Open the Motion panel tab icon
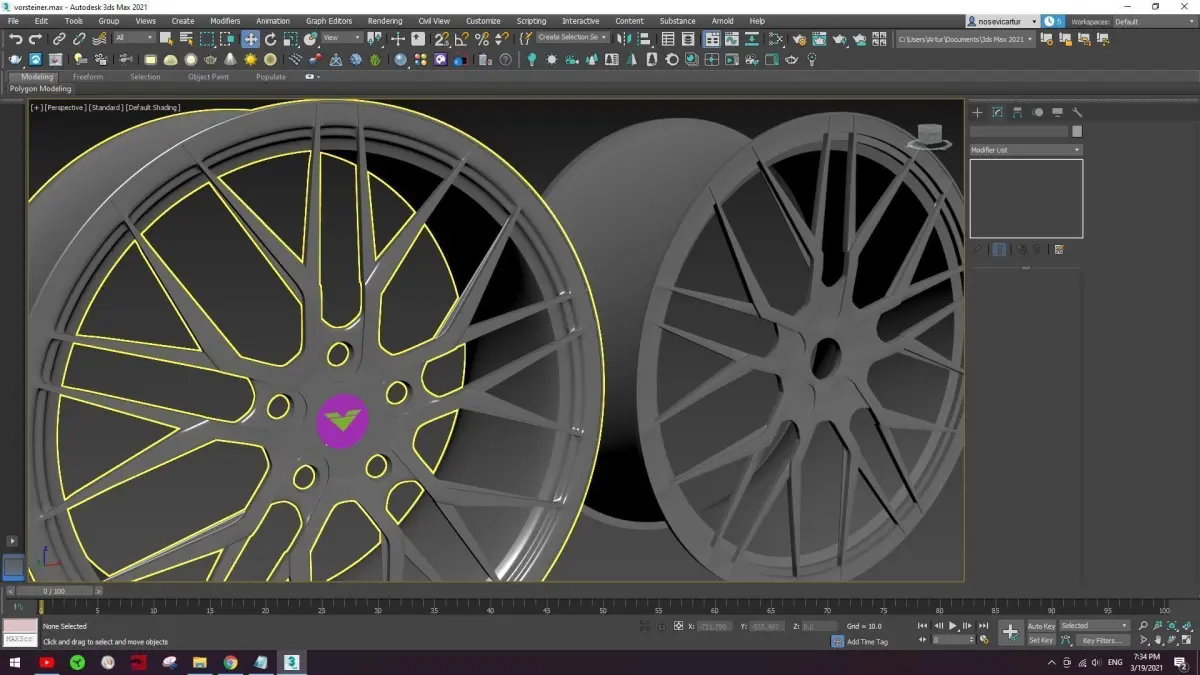This screenshot has height=675, width=1200. [1037, 112]
